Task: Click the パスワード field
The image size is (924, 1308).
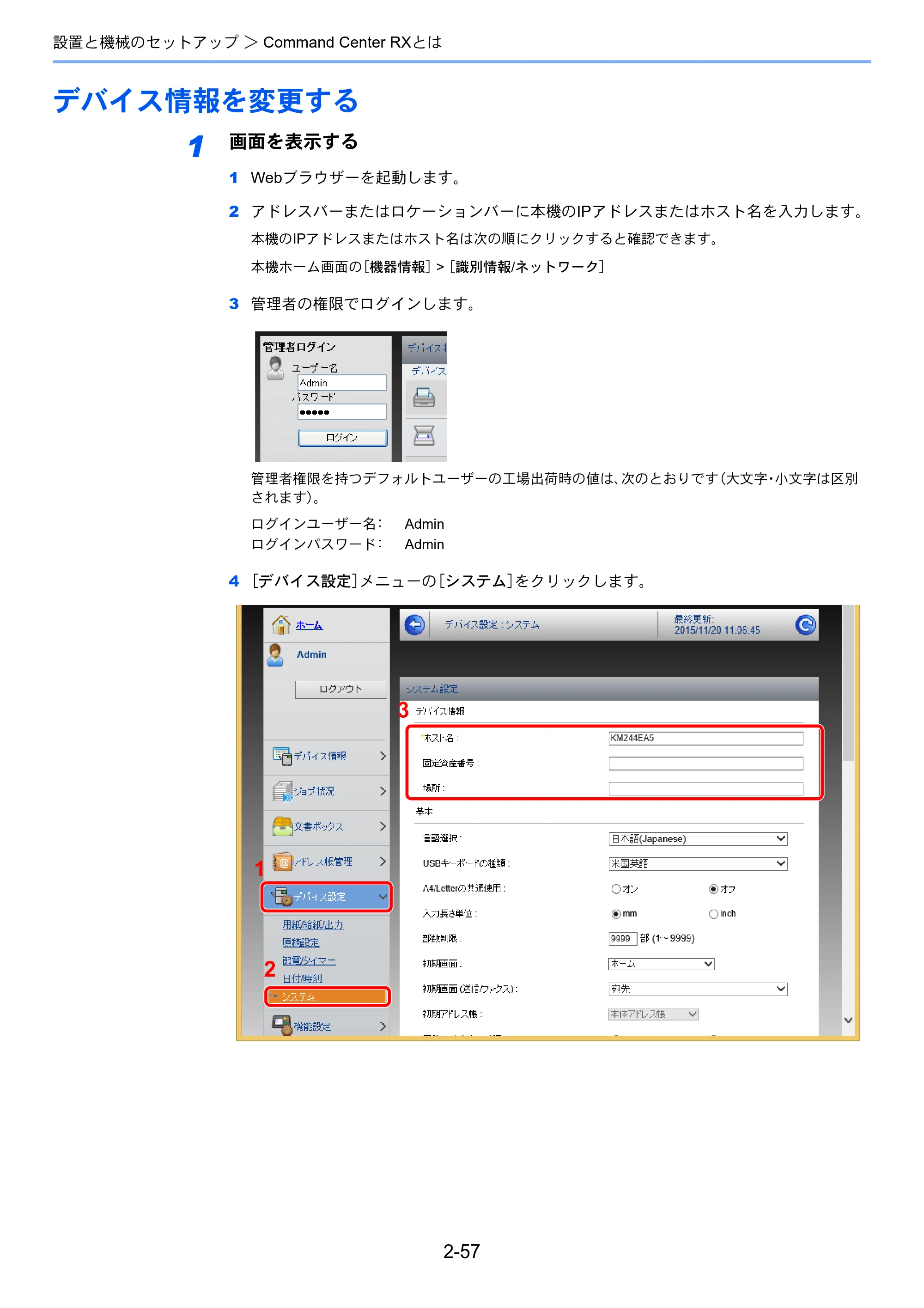Action: tap(342, 412)
